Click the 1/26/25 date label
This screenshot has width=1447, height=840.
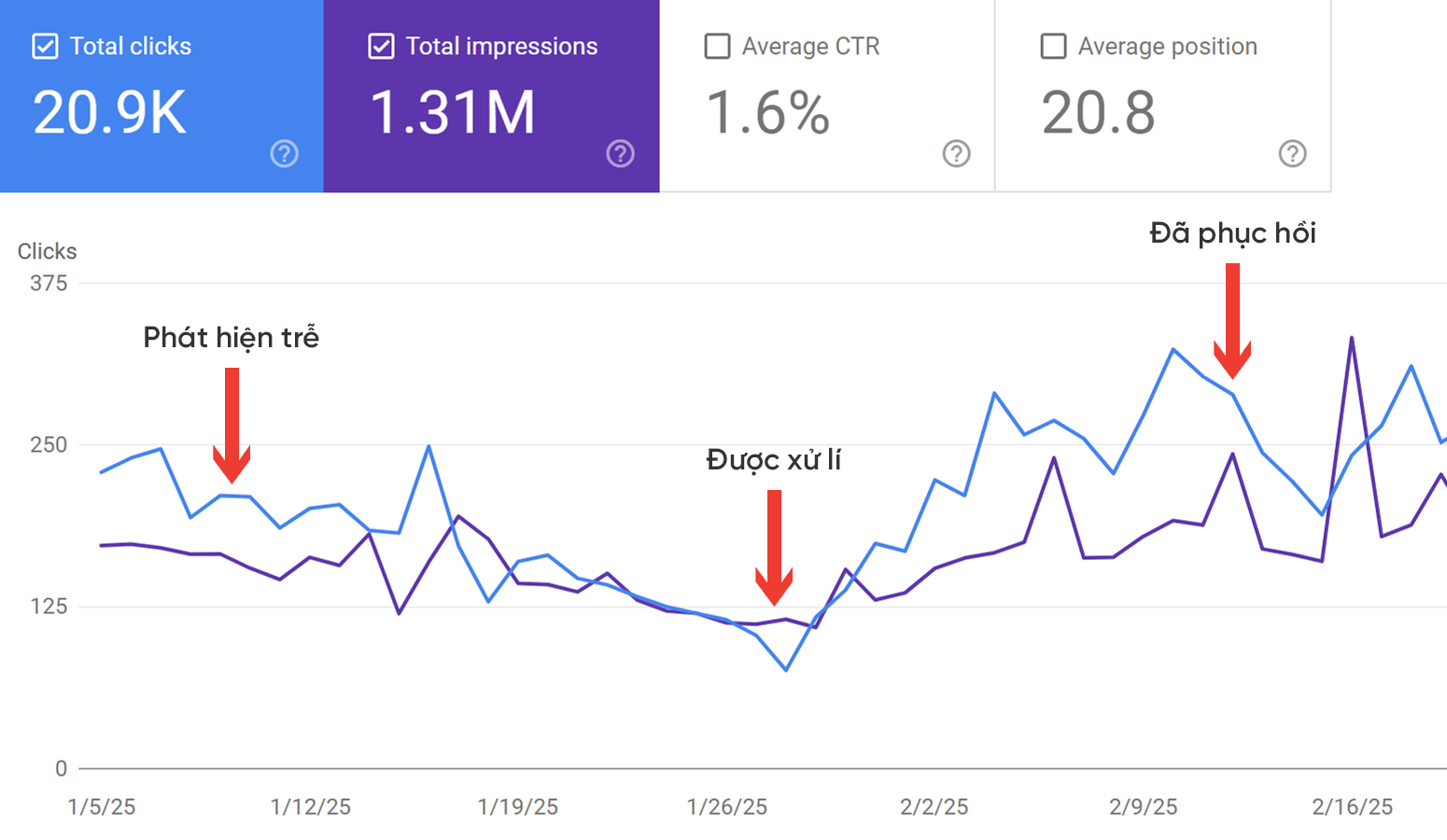click(x=726, y=806)
